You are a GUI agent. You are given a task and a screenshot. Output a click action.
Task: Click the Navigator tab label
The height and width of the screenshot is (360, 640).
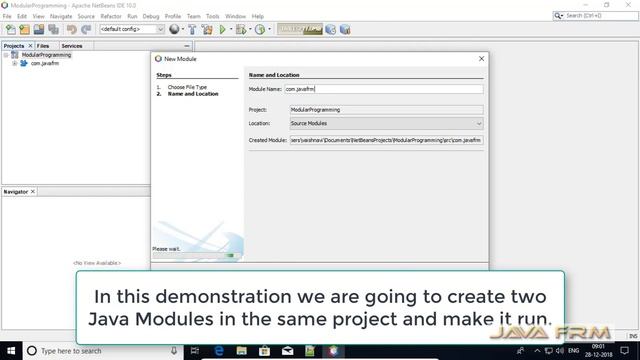click(16, 191)
